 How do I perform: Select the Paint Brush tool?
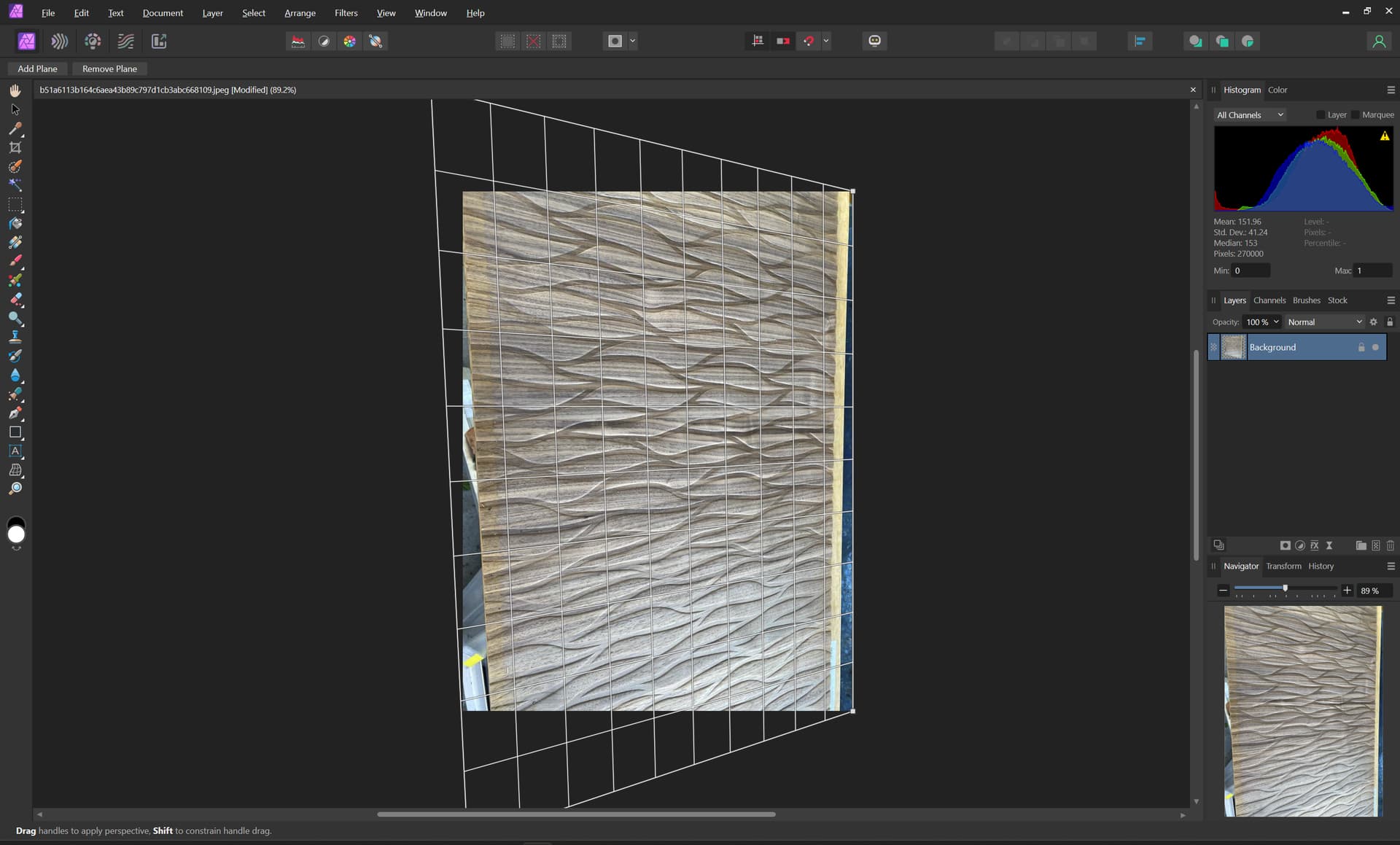click(x=15, y=261)
